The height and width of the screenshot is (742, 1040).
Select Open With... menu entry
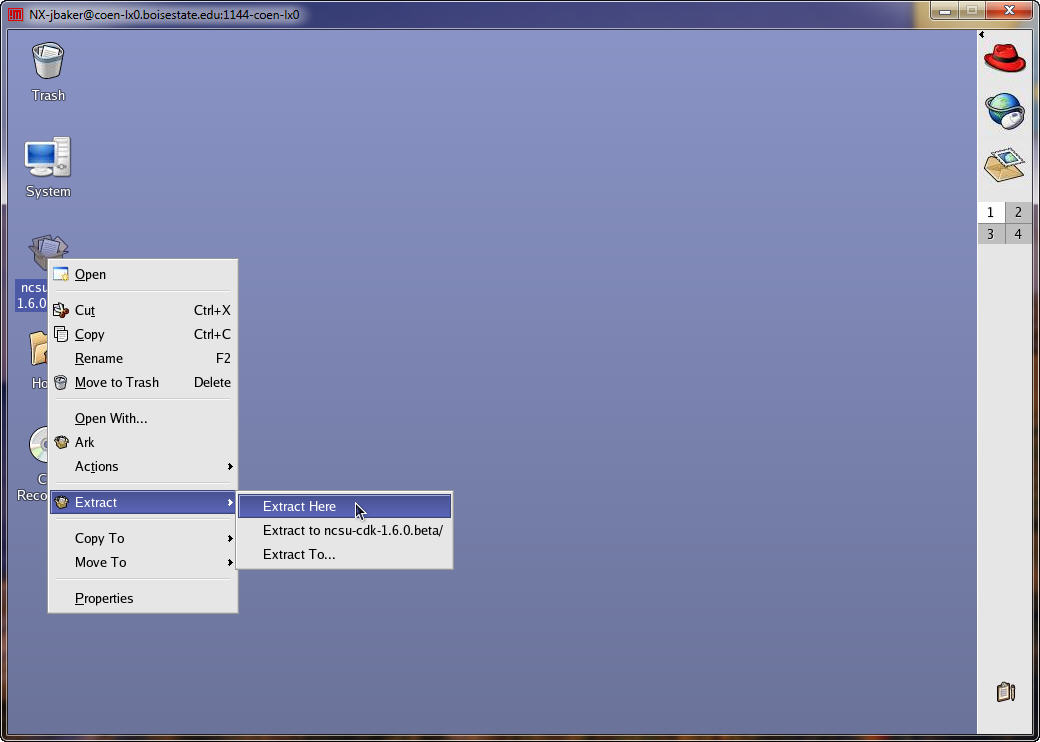[143, 418]
